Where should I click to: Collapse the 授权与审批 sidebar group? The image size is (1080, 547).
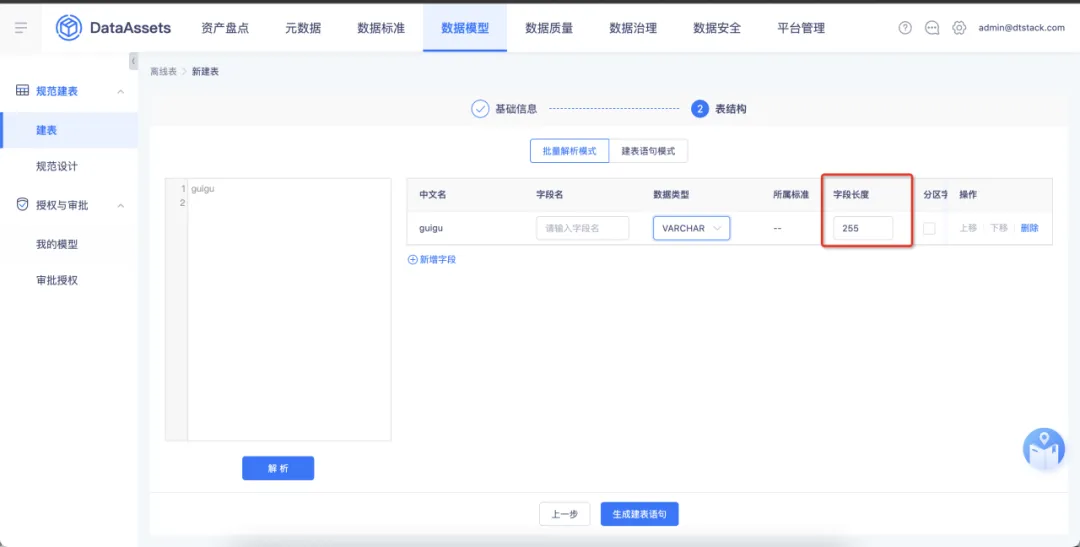click(121, 205)
